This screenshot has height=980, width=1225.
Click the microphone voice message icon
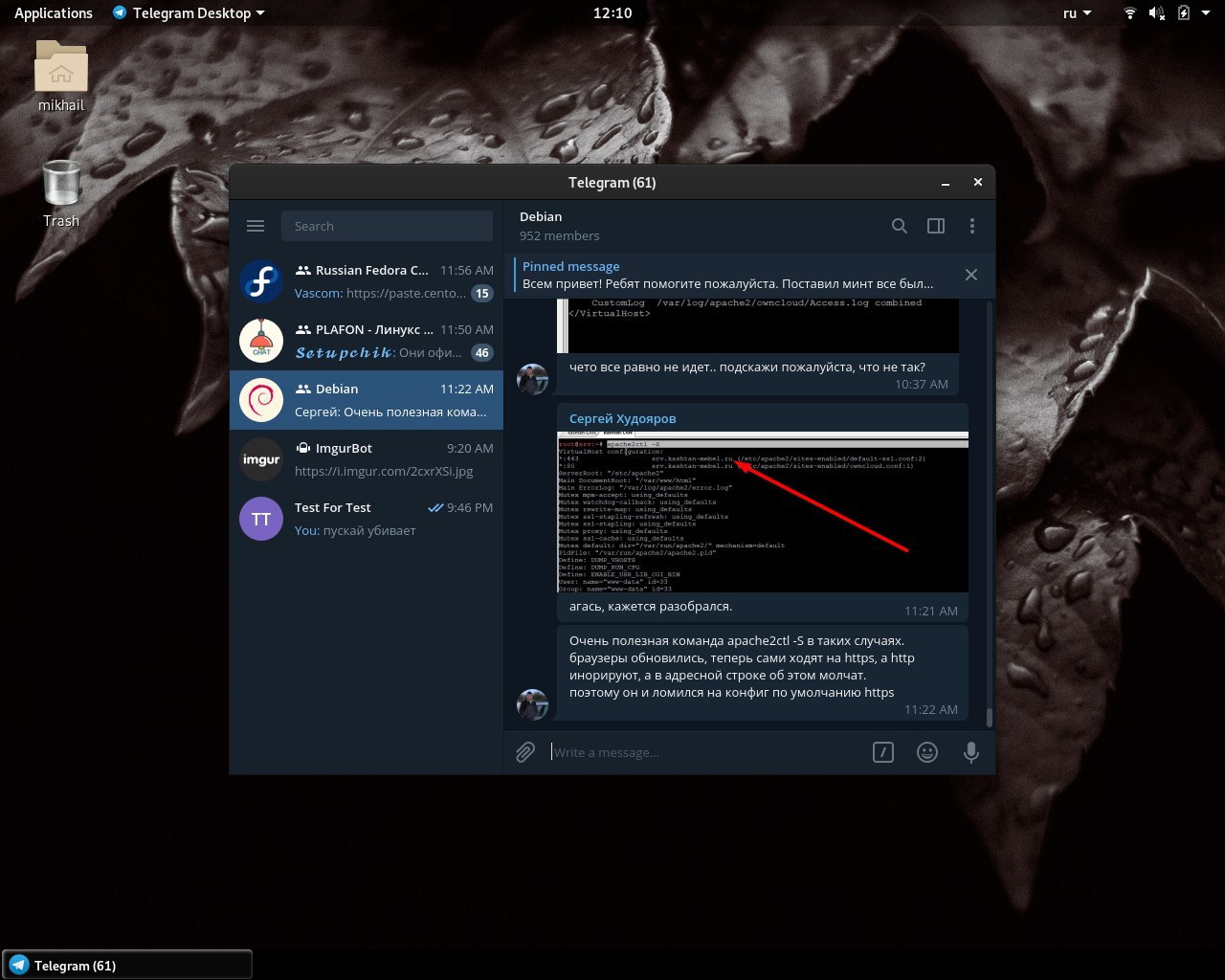[x=971, y=752]
